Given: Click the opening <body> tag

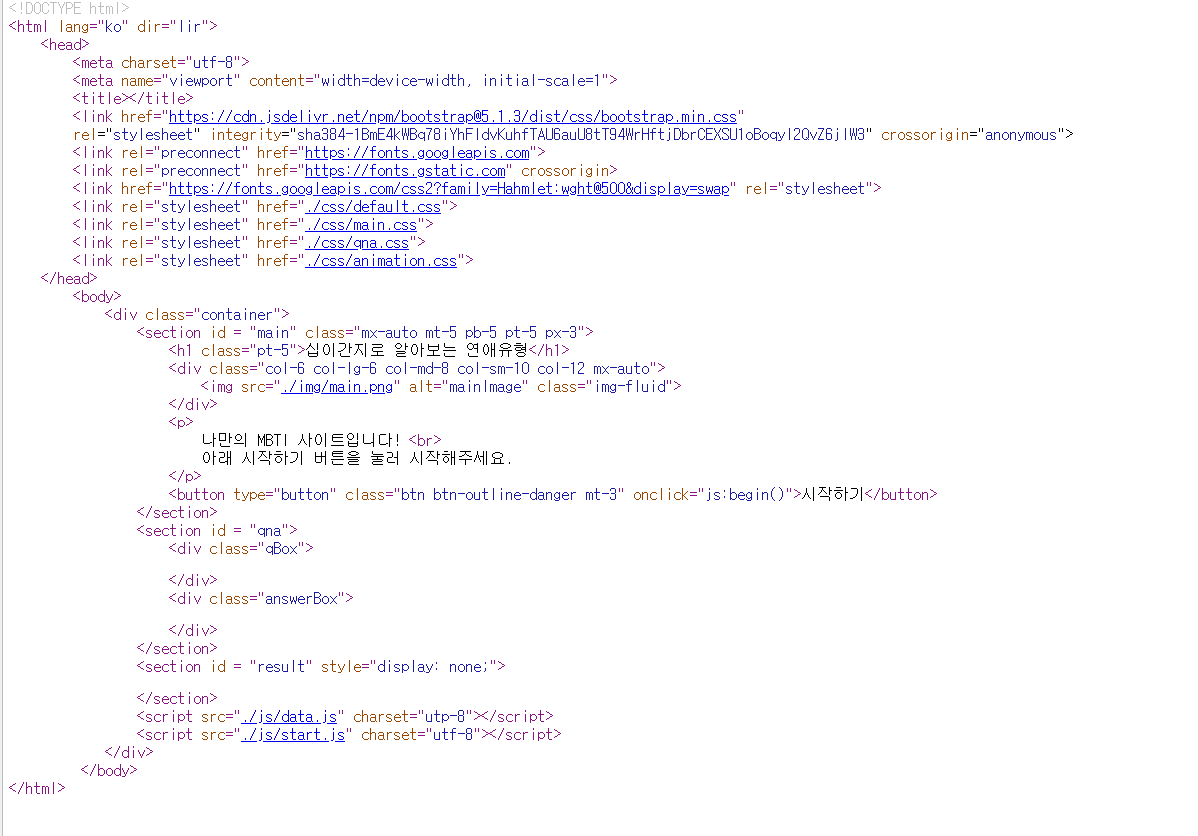Looking at the screenshot, I should (97, 296).
